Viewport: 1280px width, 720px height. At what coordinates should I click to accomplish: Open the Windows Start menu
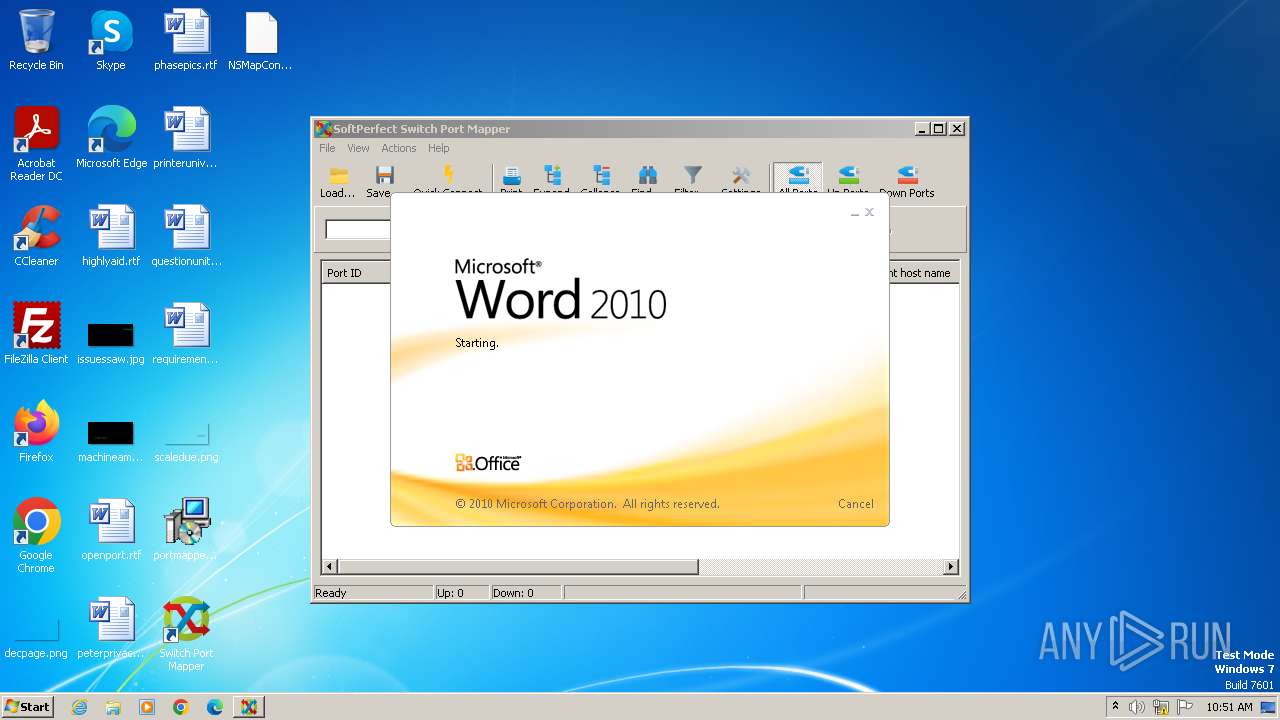[x=28, y=706]
